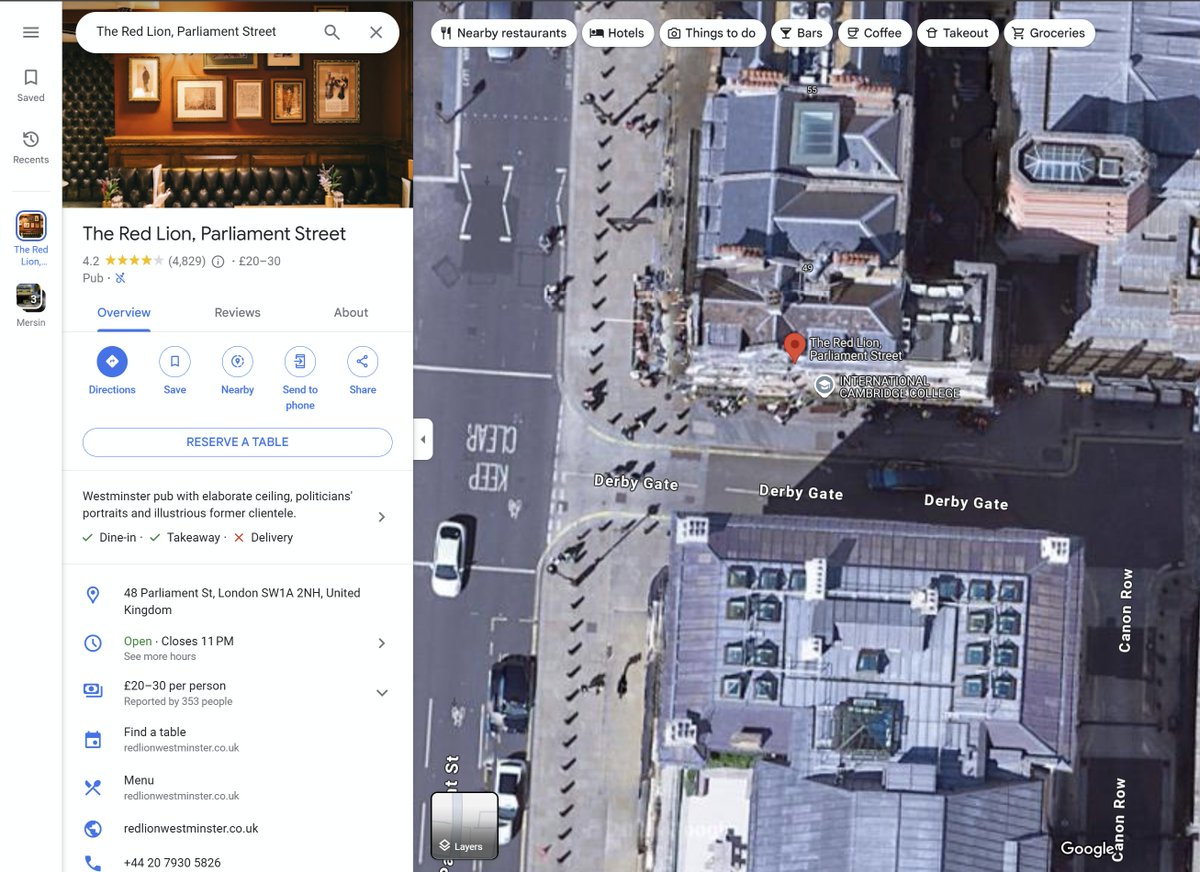Click into the search box text

coord(186,32)
